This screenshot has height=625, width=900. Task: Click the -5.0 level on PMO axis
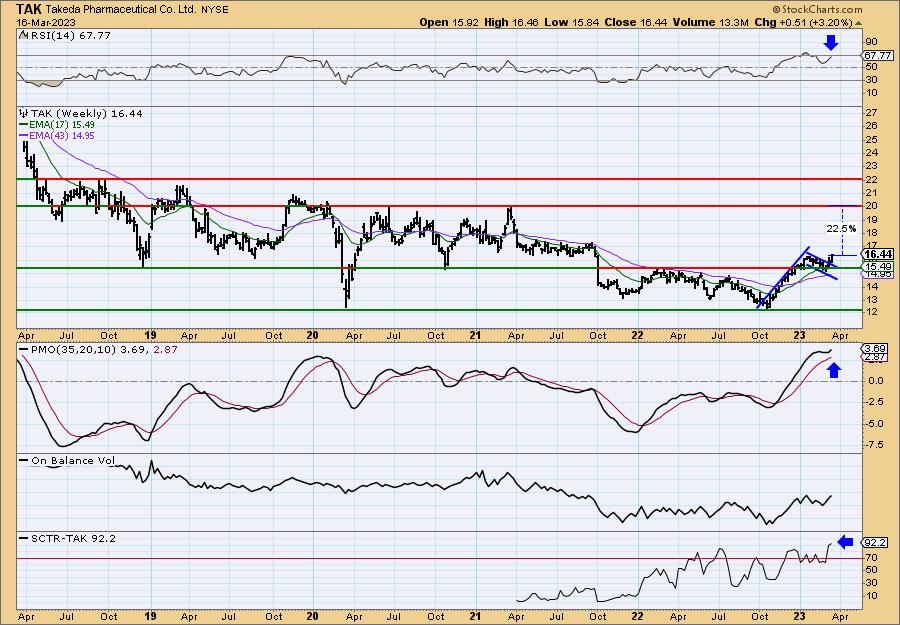tap(875, 424)
